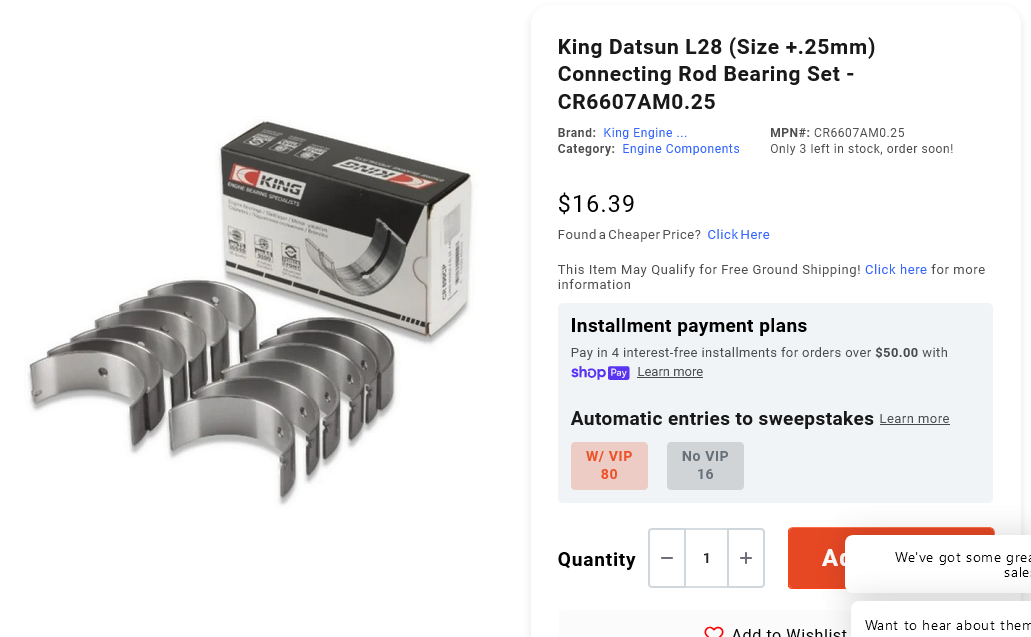Increase quantity with the plus button
Screen dimensions: 1031x637
point(746,558)
